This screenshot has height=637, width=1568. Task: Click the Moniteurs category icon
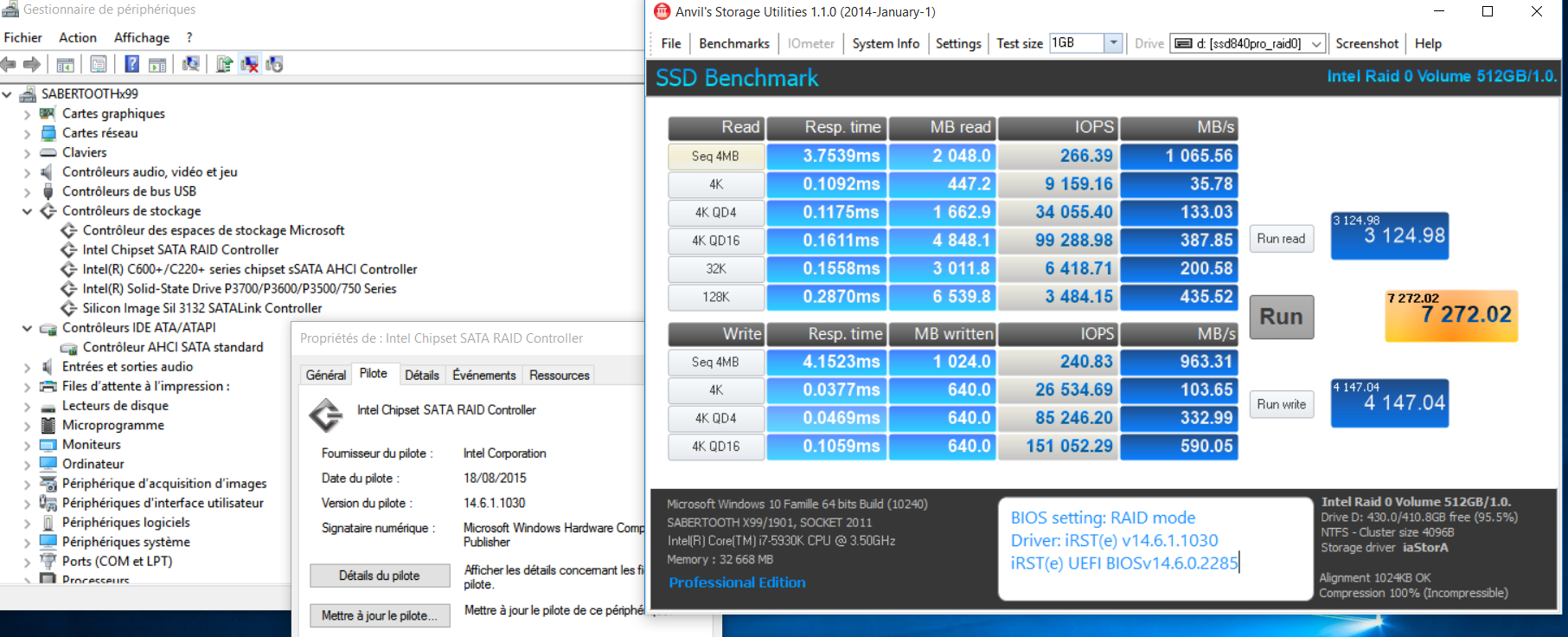click(48, 444)
